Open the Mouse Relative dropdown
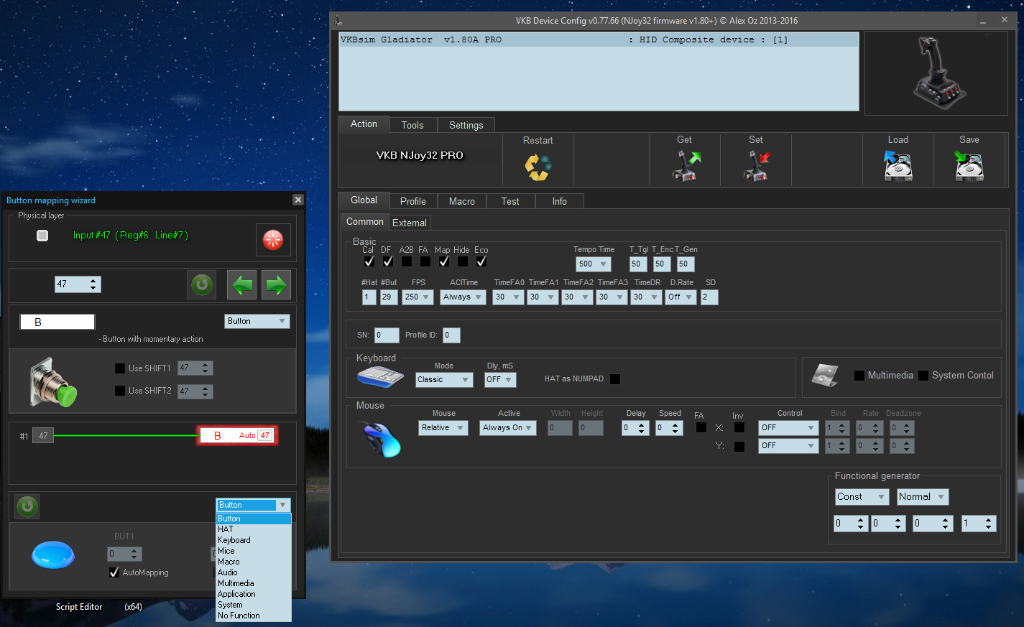Viewport: 1024px width, 627px height. point(443,428)
